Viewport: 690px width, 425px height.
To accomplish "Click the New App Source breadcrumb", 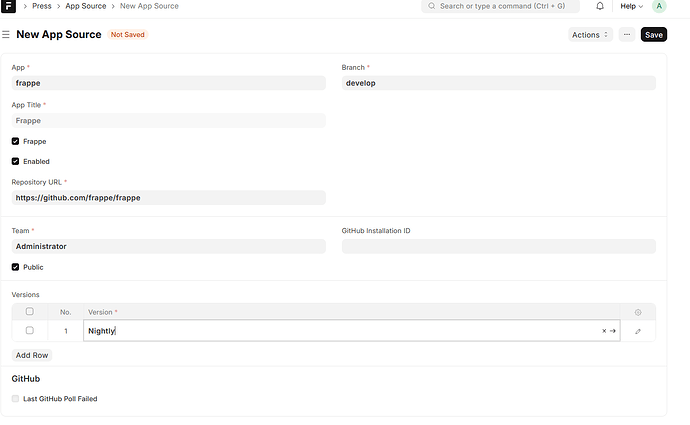I will point(149,6).
